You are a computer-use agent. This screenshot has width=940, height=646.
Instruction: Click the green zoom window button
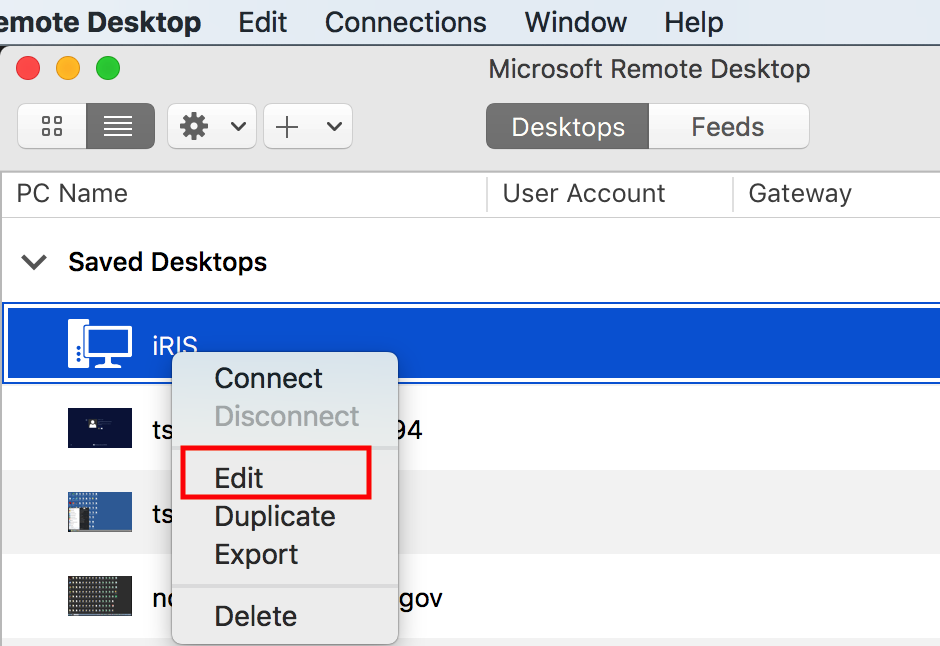108,68
